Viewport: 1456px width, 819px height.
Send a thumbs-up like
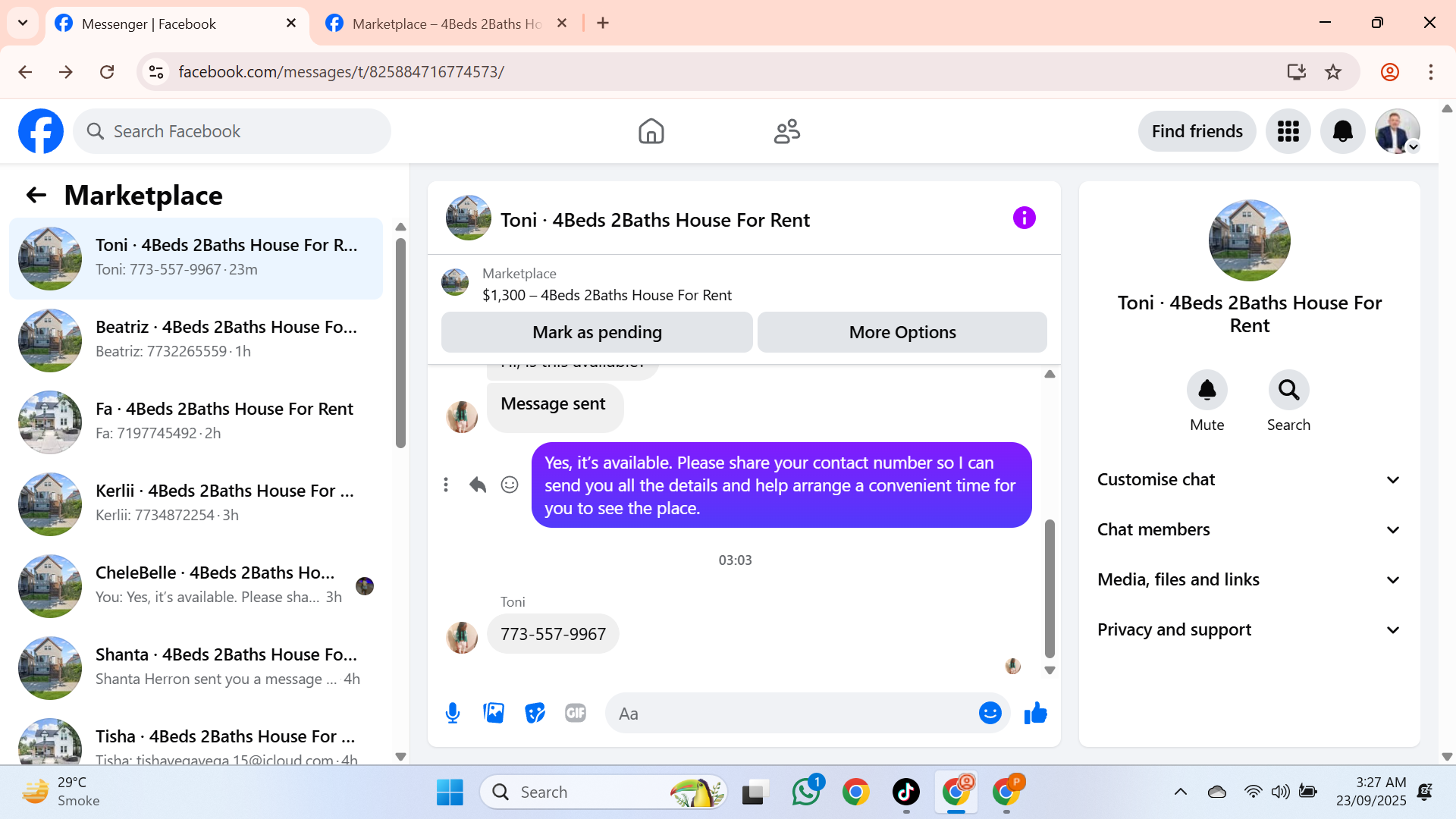[1035, 713]
